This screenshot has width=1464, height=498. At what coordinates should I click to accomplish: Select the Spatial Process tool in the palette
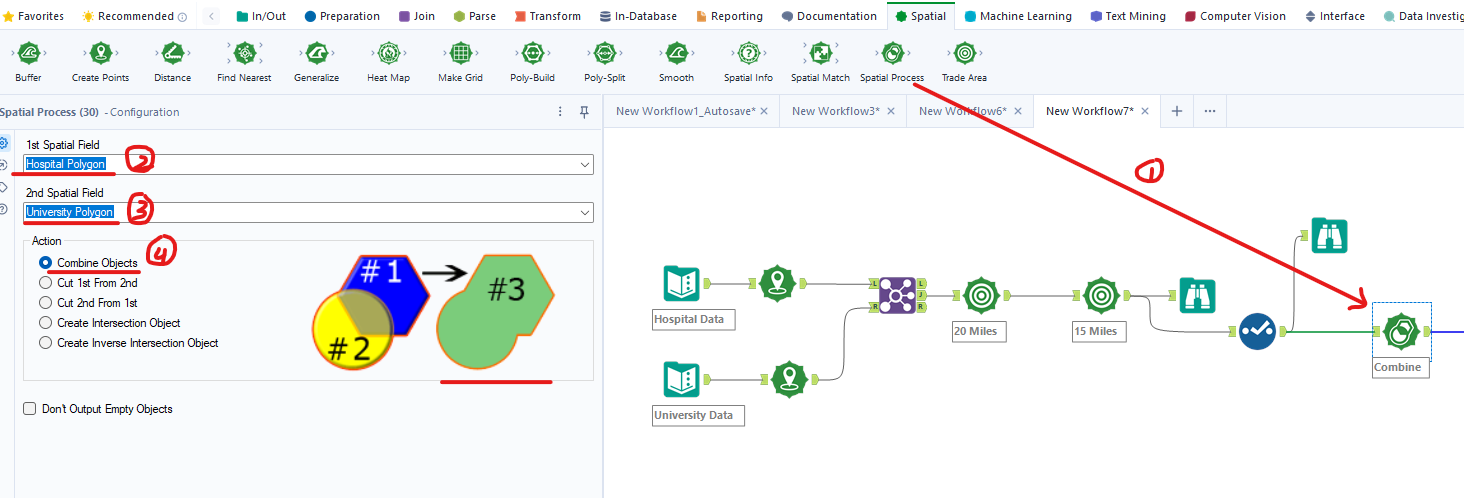(x=892, y=61)
